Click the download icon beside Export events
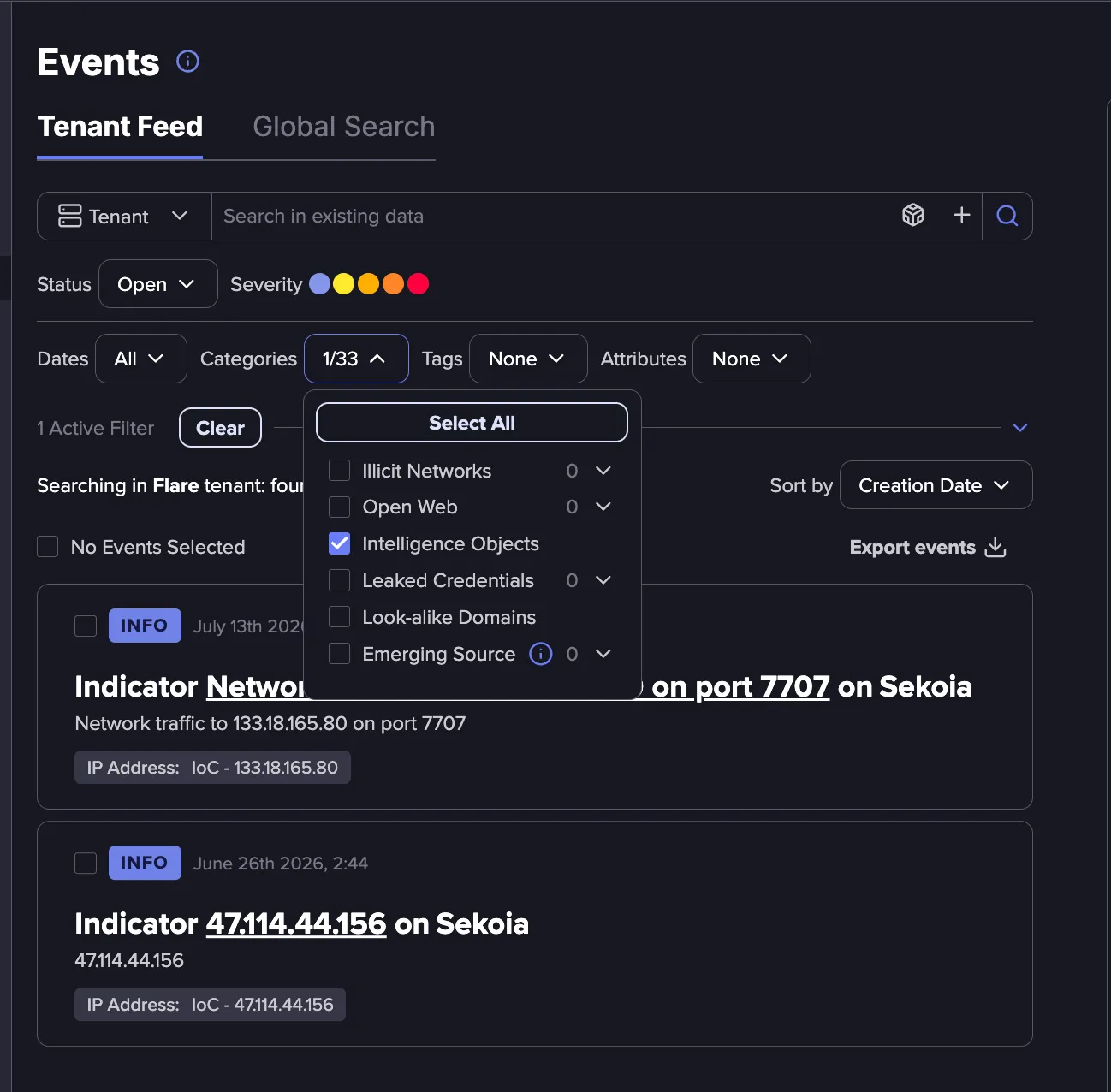The height and width of the screenshot is (1092, 1111). [995, 547]
